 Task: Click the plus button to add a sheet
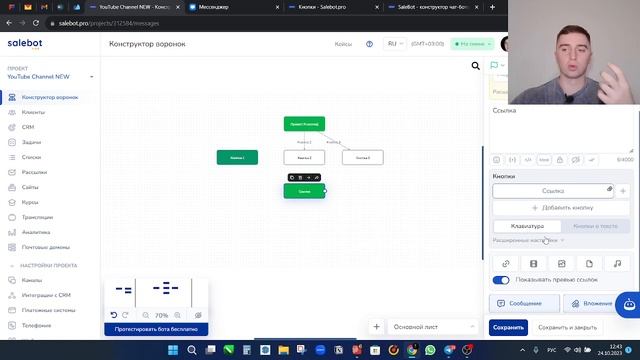(376, 327)
